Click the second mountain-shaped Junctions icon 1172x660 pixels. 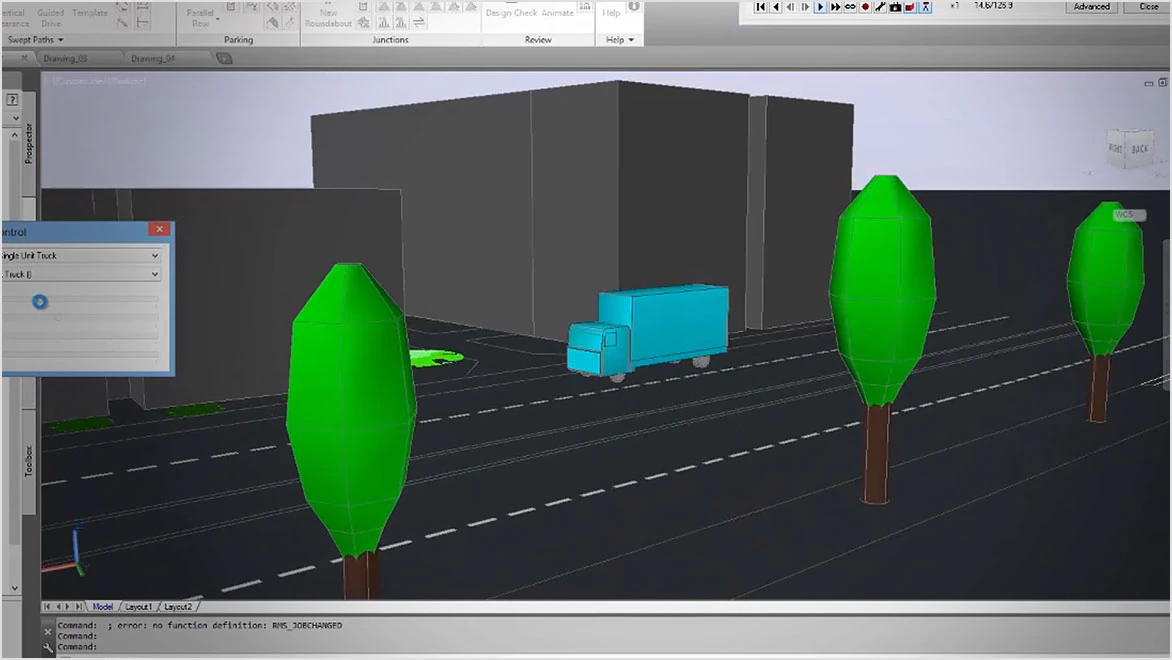(x=401, y=7)
